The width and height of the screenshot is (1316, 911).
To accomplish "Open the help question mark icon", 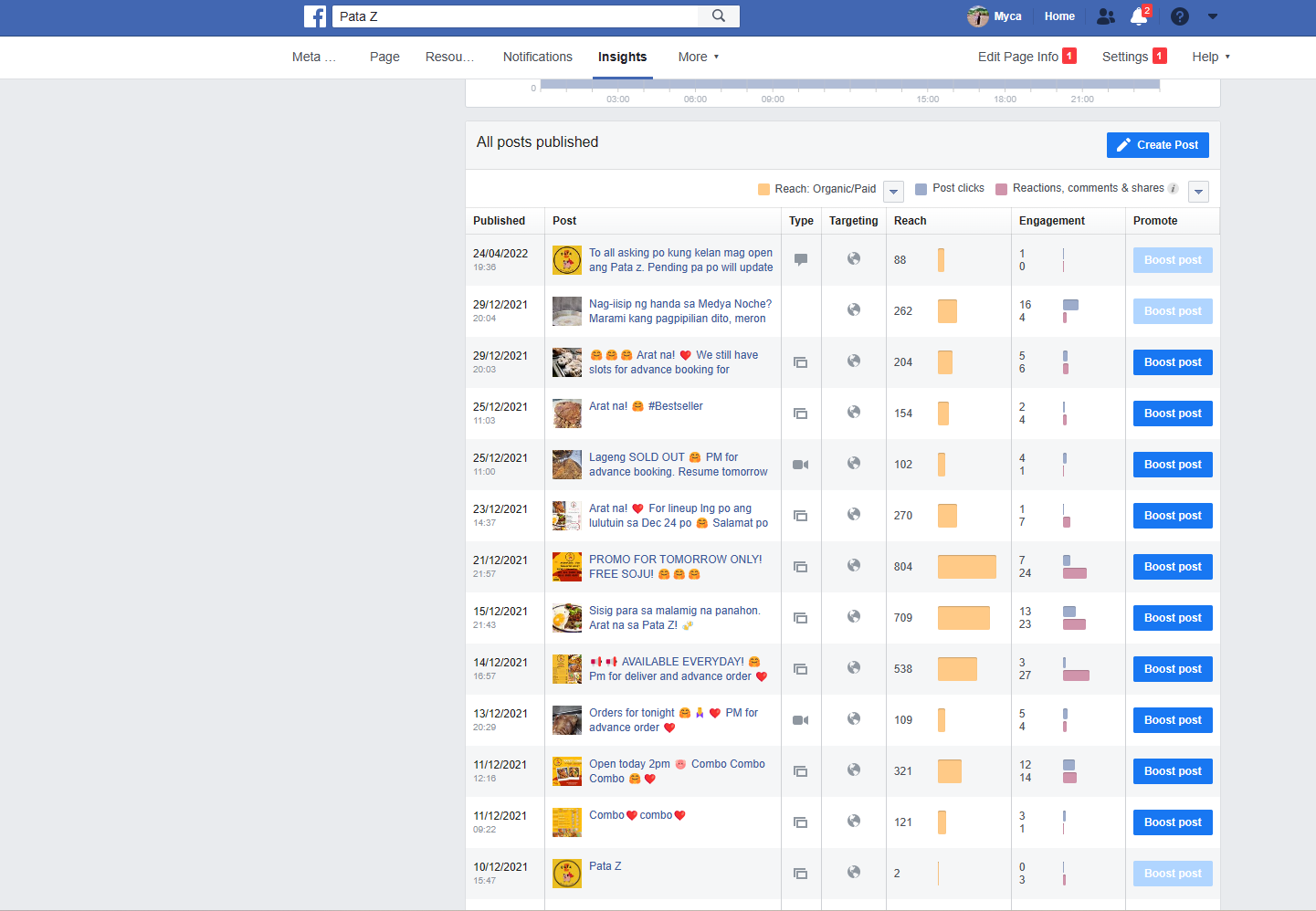I will (1180, 16).
